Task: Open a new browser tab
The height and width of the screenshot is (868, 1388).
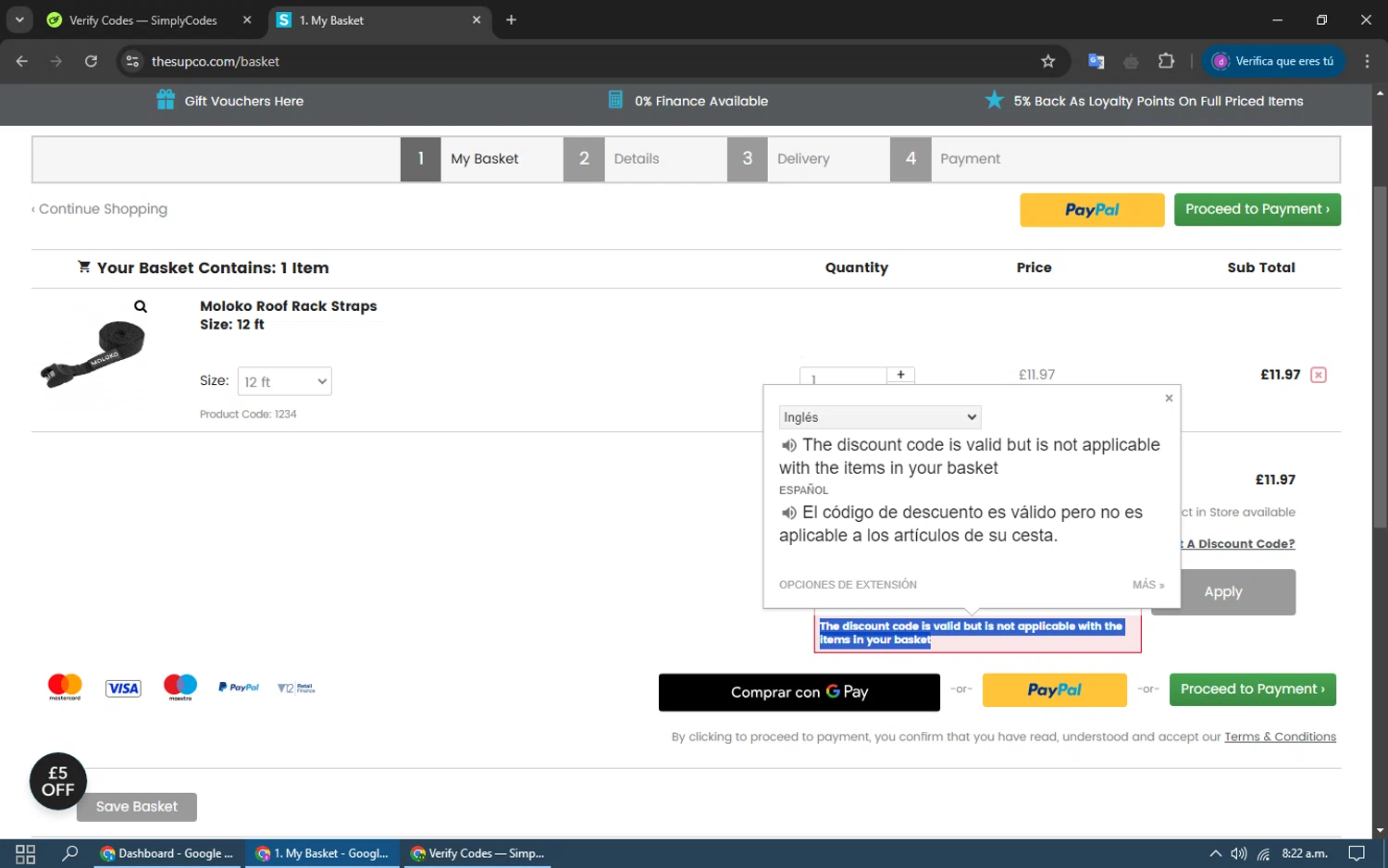Action: point(511,19)
